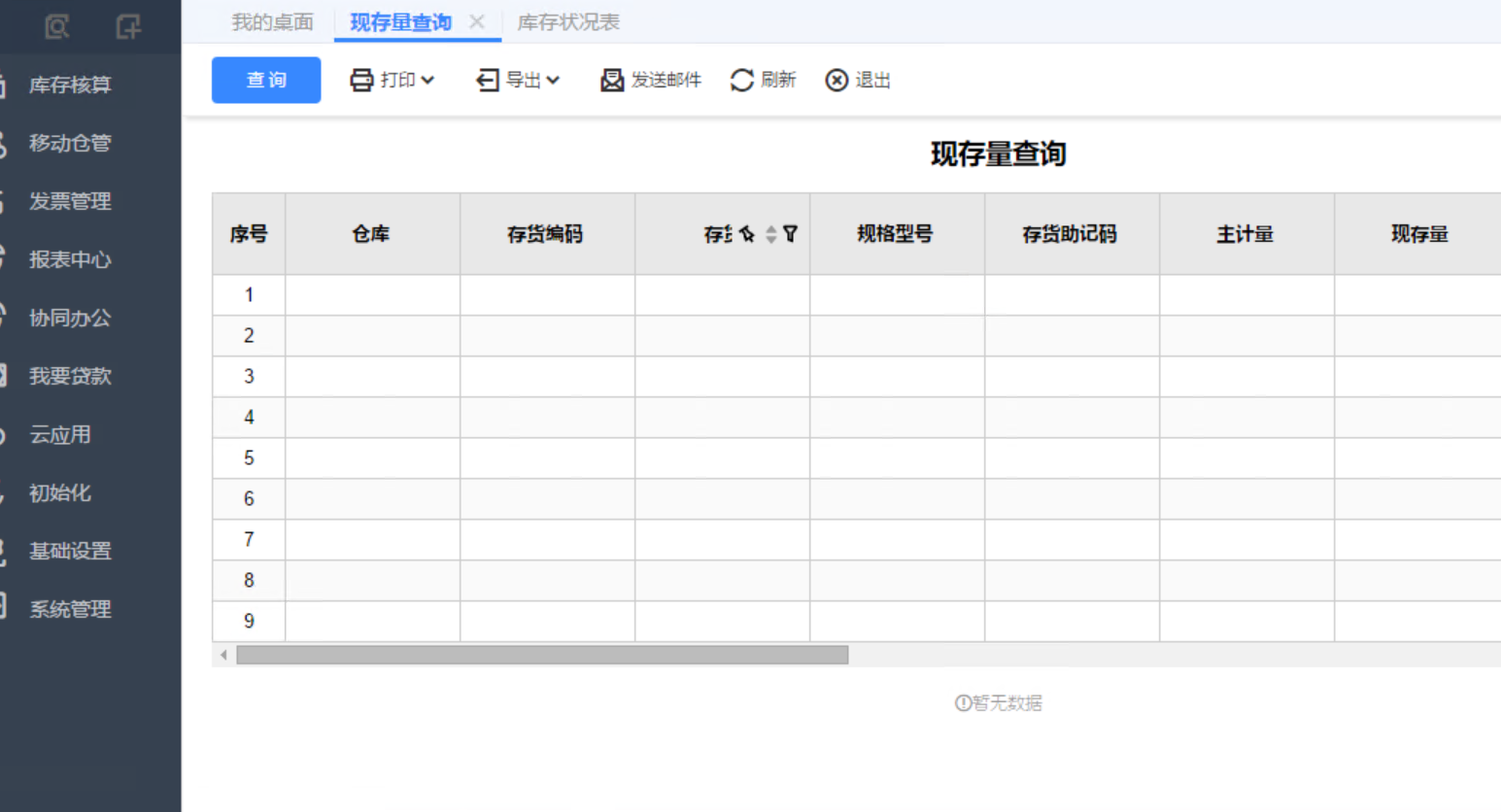Select row number 9
1501x812 pixels.
point(249,621)
